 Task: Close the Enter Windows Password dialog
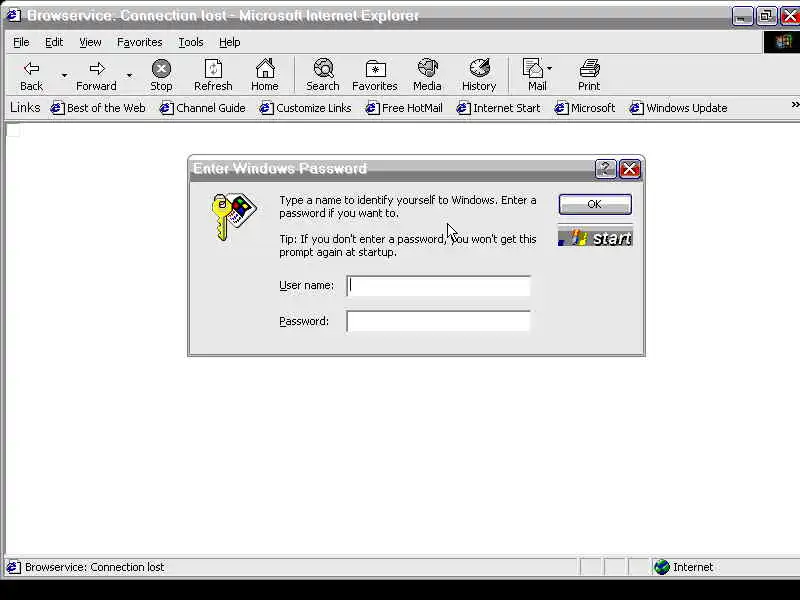point(630,169)
